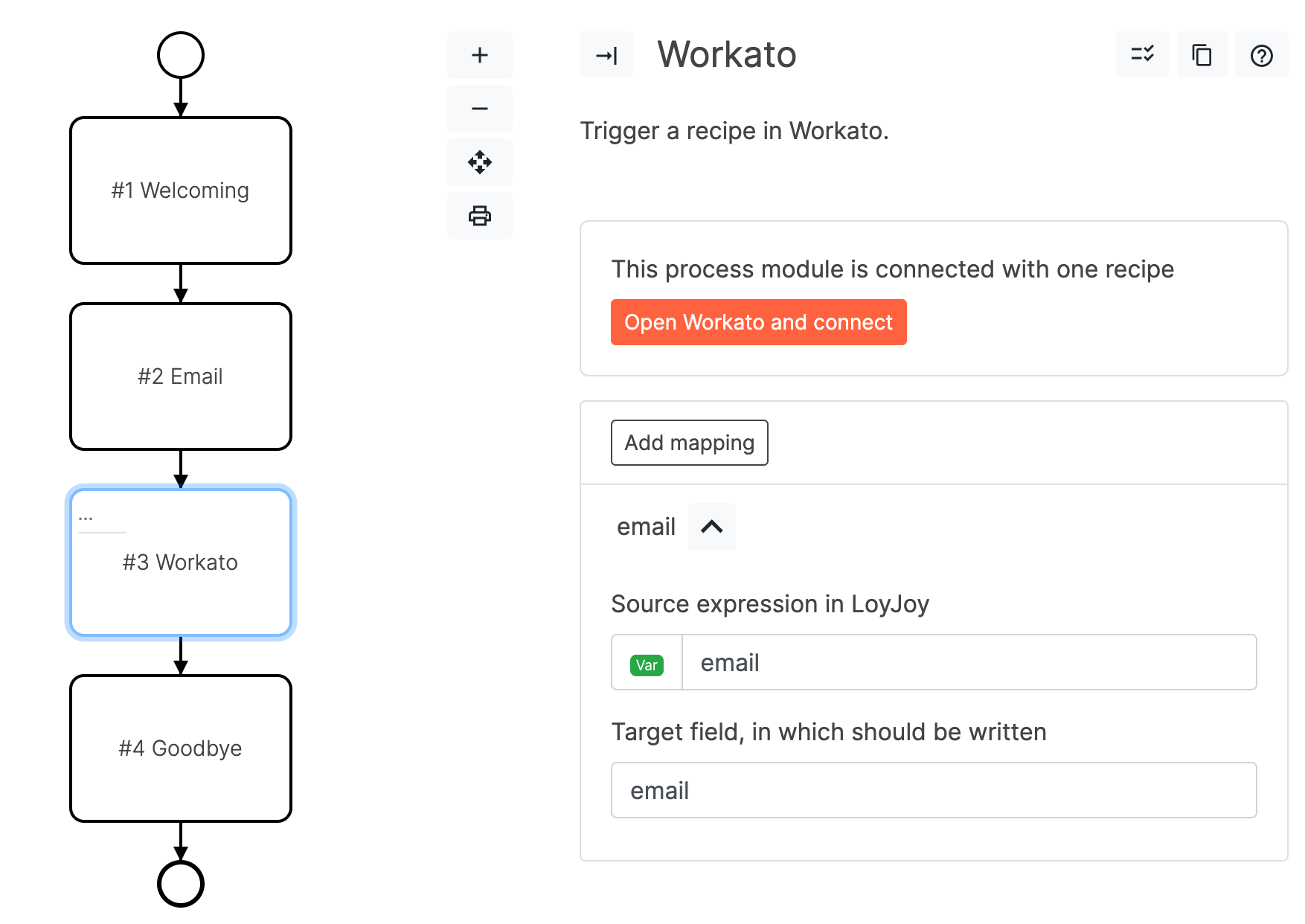Click the checklist icon in the top right

[x=1142, y=54]
